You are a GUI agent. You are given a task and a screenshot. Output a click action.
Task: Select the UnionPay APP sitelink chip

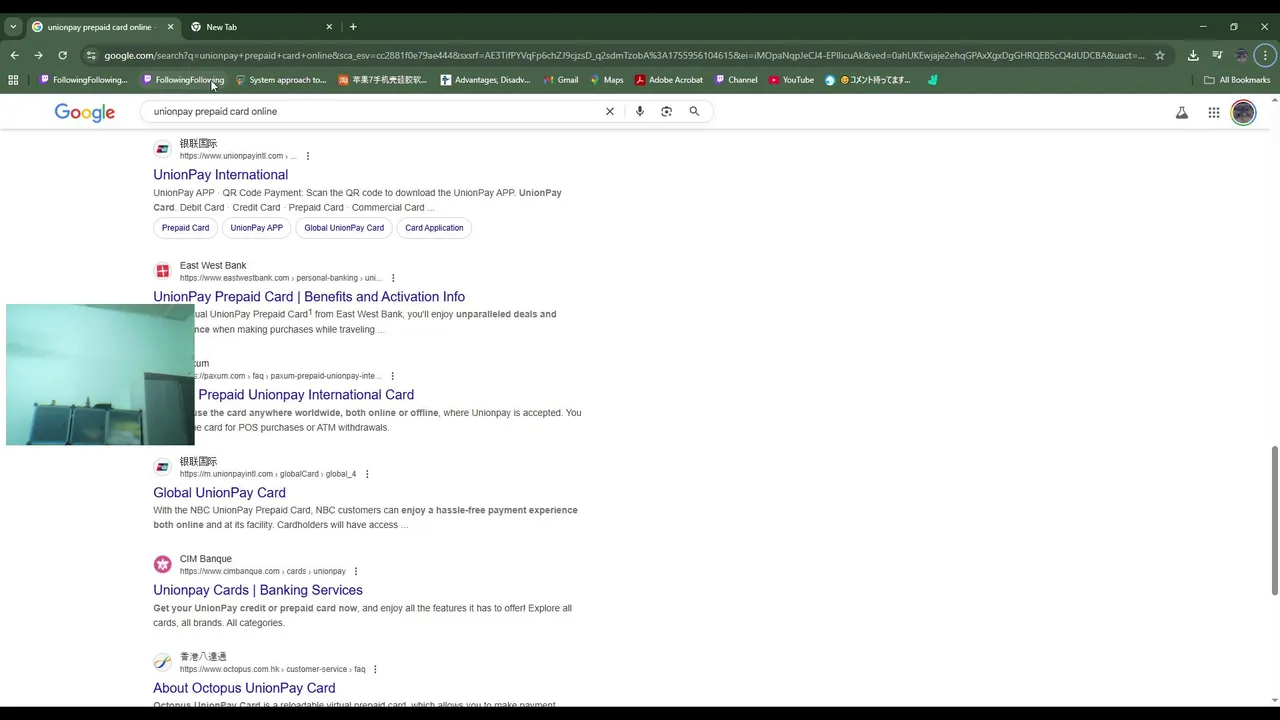click(x=257, y=228)
